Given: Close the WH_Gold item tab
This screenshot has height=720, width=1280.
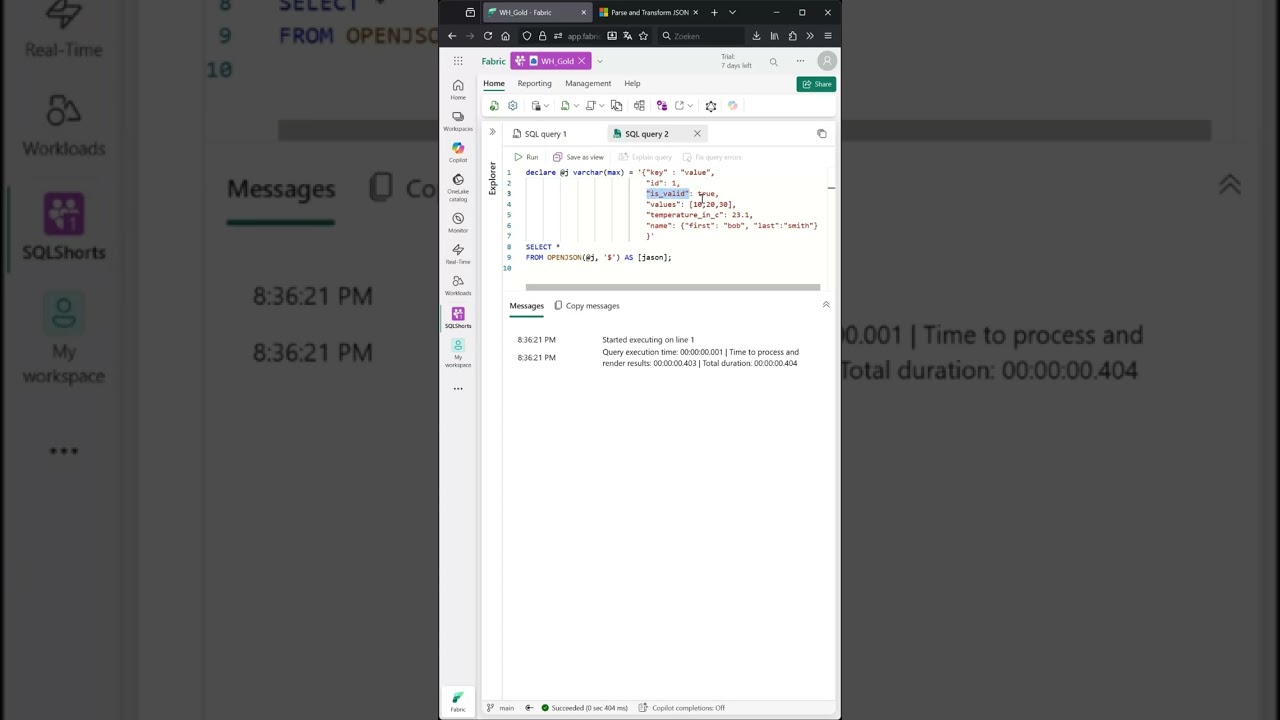Looking at the screenshot, I should click(581, 61).
